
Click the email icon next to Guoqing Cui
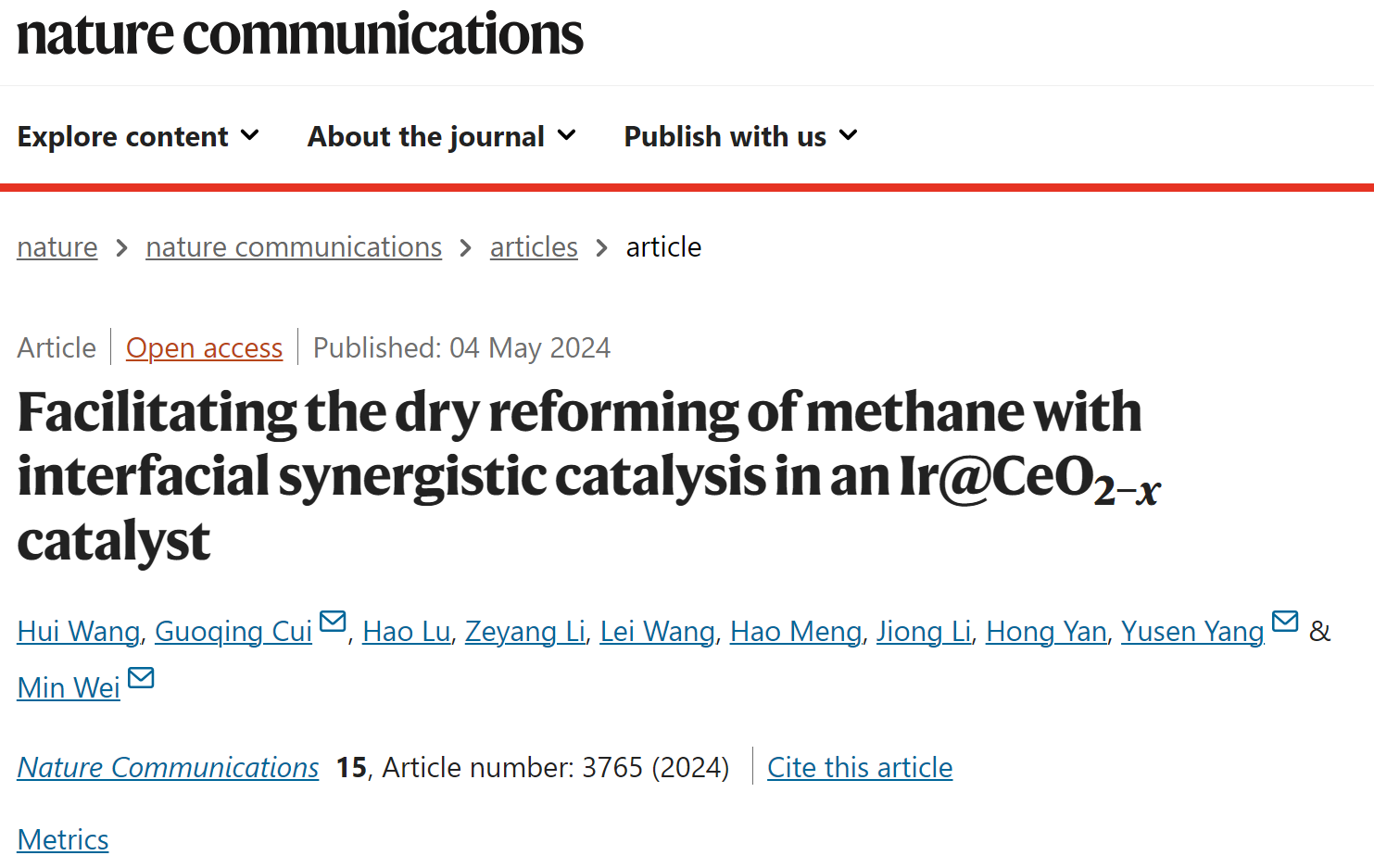pos(333,621)
